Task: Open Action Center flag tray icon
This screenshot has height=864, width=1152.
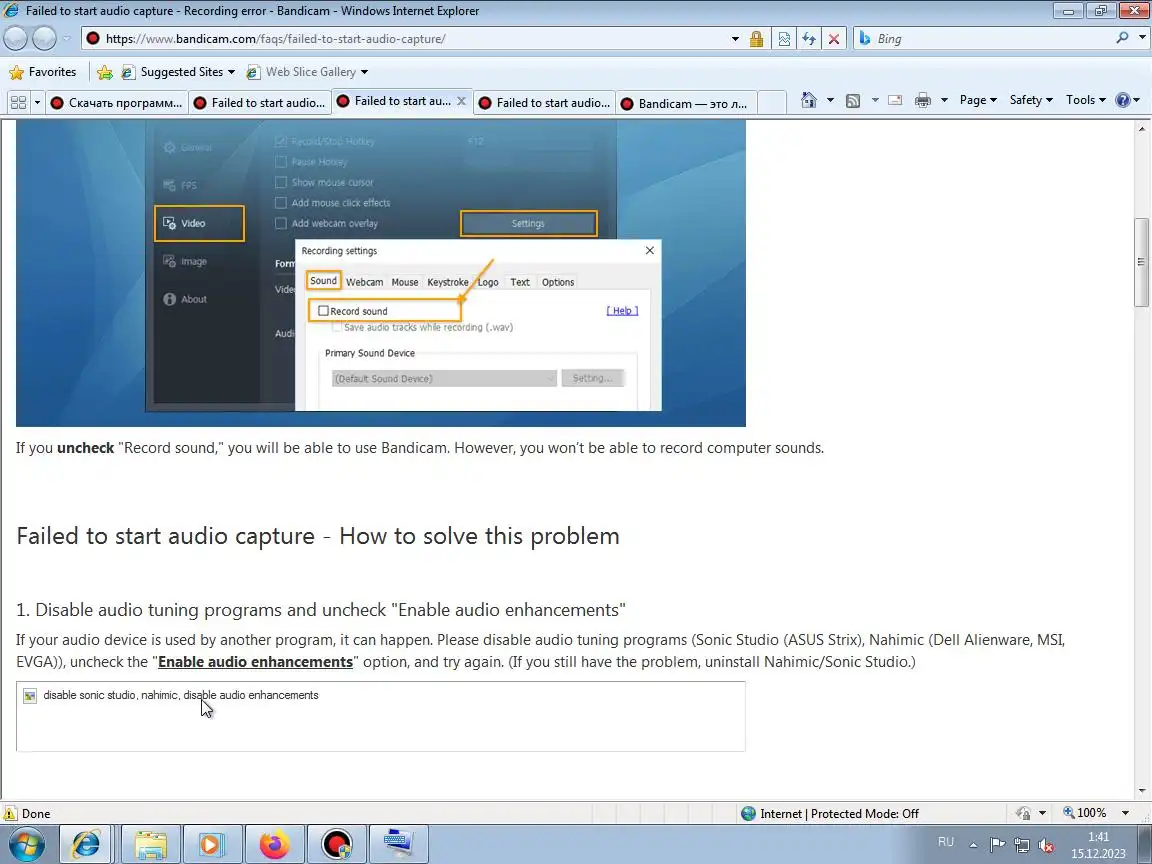Action: pos(997,845)
